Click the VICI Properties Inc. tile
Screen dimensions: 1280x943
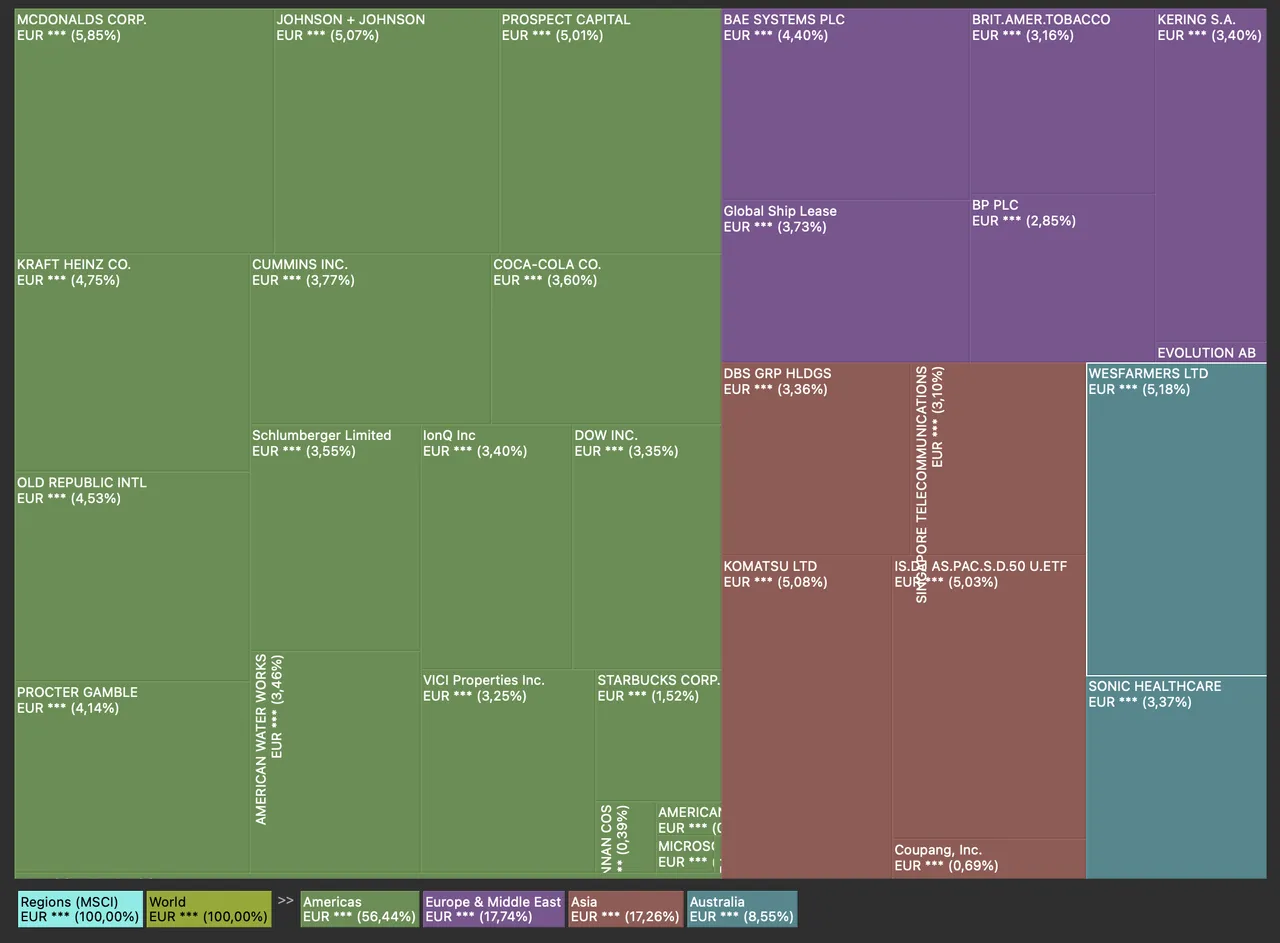[x=508, y=771]
